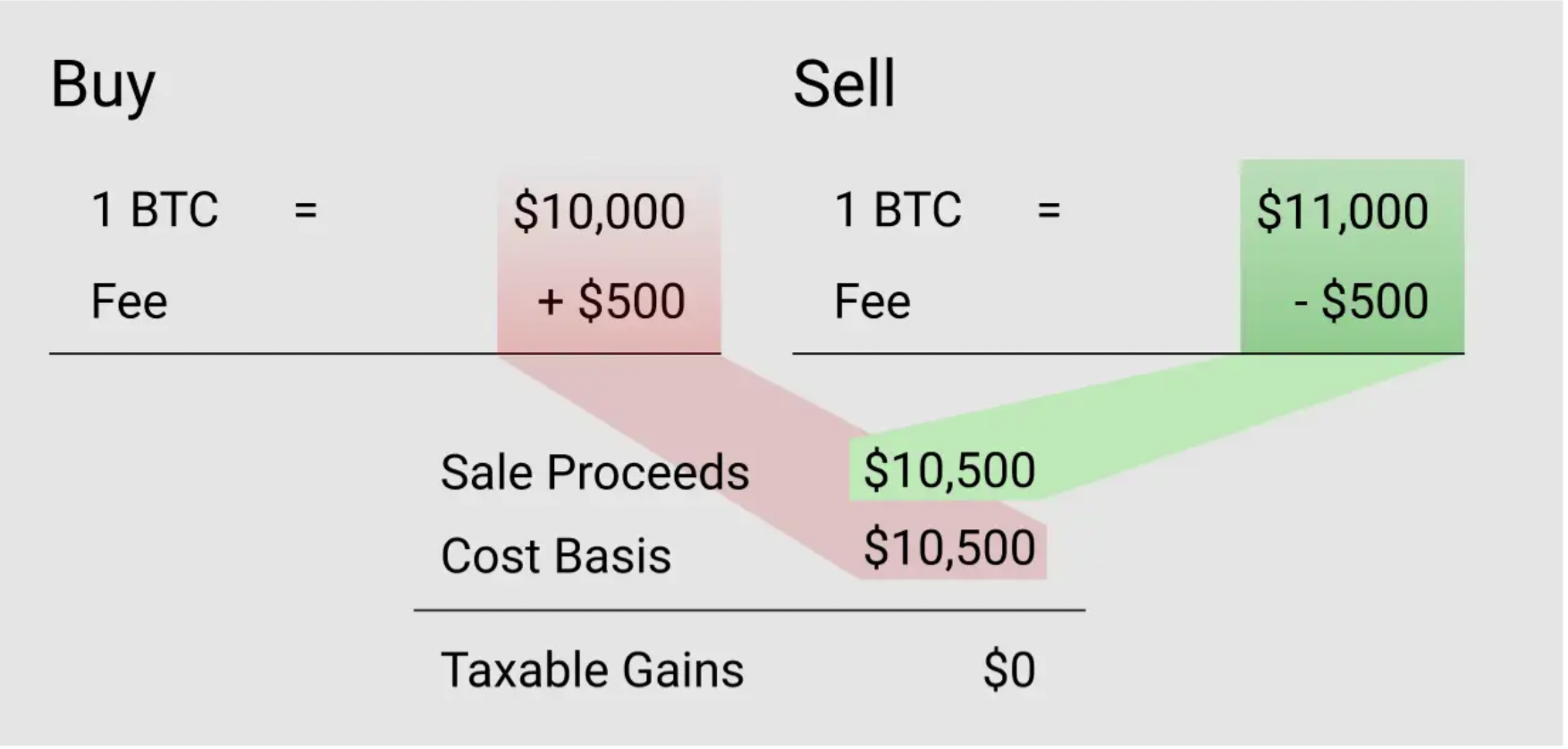Click the equals sign in Sell row

coord(1049,211)
